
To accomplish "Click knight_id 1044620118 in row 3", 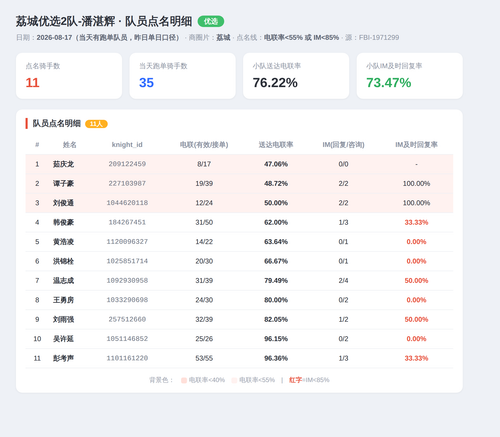I will click(127, 203).
